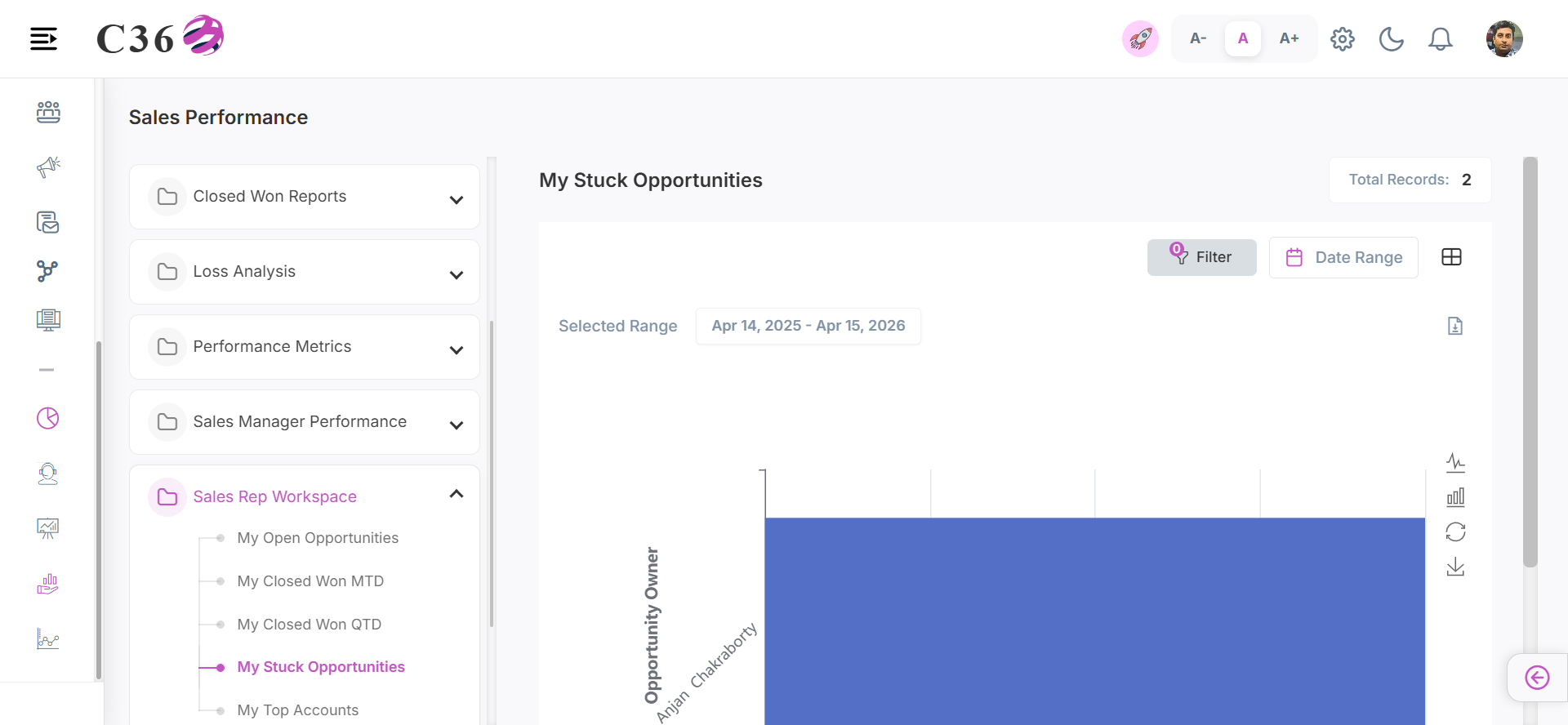Screen dimensions: 1568x725
Task: Open the megaphone campaigns sidebar icon
Action: 48,167
